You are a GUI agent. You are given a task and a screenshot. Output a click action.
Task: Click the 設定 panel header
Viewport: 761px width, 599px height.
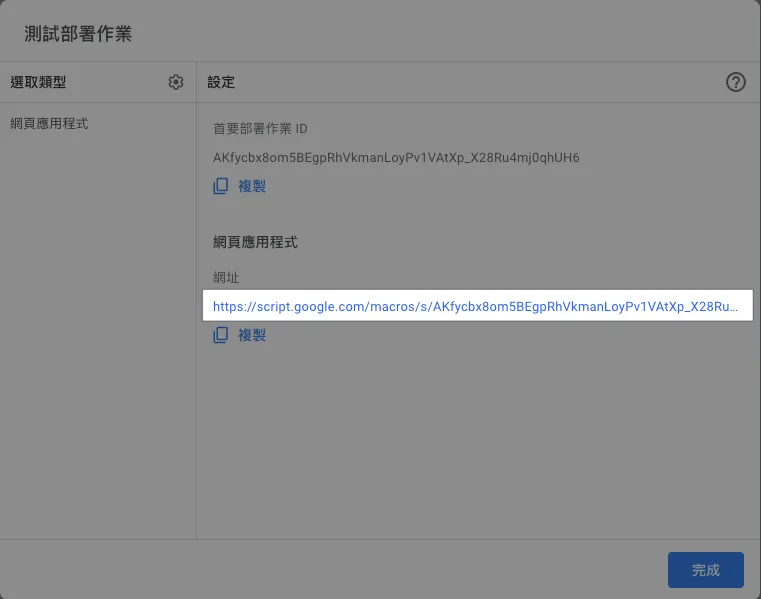pos(221,82)
